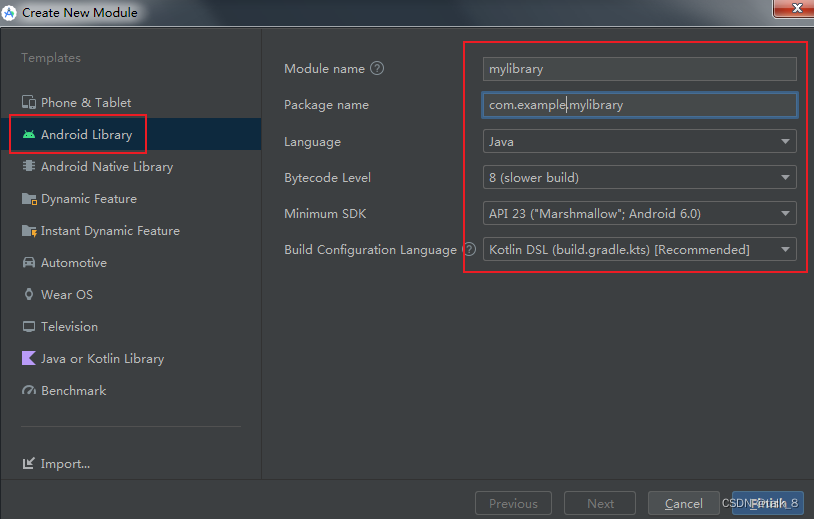Pick the Instant Dynamic Feature template
The height and width of the screenshot is (519, 814).
tap(131, 230)
